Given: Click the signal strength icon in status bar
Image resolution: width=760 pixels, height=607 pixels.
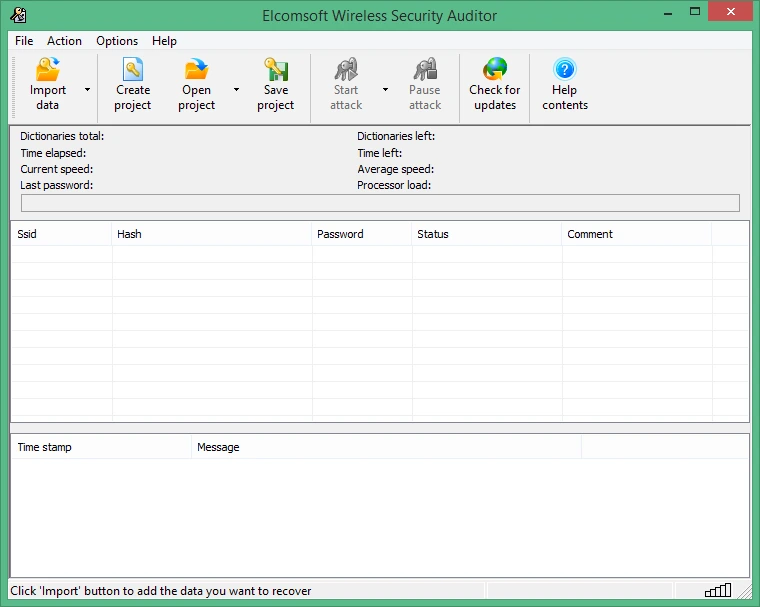Looking at the screenshot, I should [x=718, y=590].
